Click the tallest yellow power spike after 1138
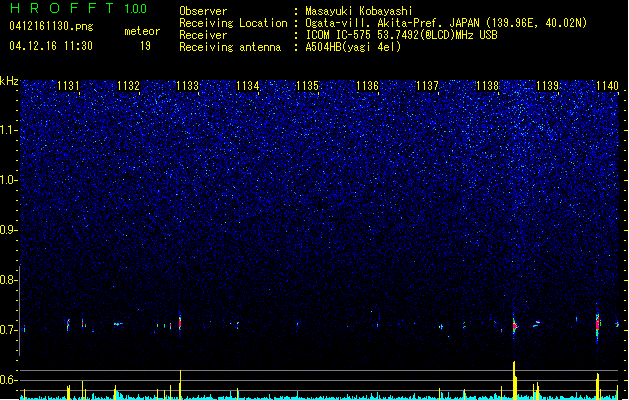Viewport: 629px width, 400px height. 514,380
